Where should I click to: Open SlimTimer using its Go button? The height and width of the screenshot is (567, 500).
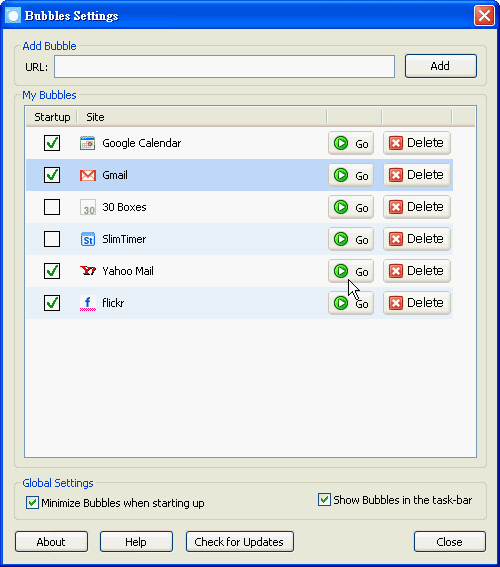click(351, 239)
